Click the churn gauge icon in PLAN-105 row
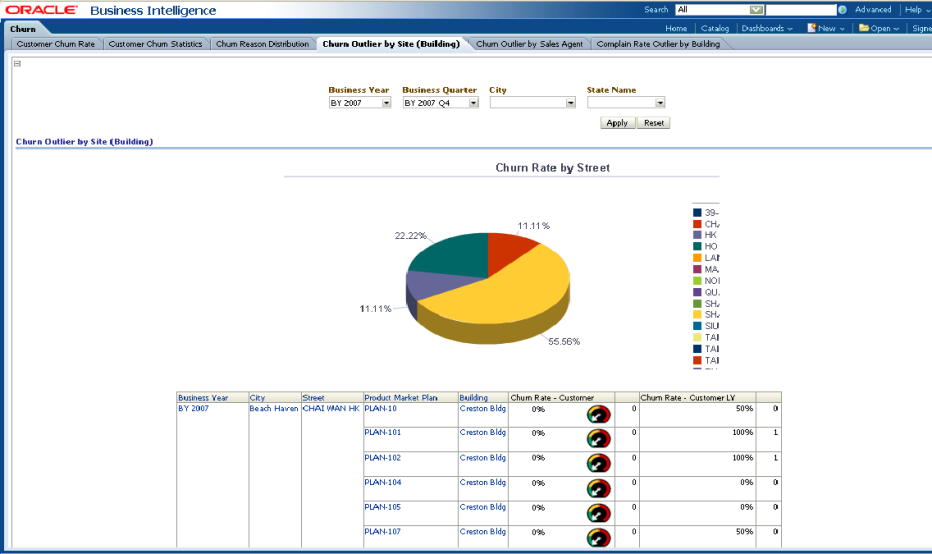 (x=599, y=513)
